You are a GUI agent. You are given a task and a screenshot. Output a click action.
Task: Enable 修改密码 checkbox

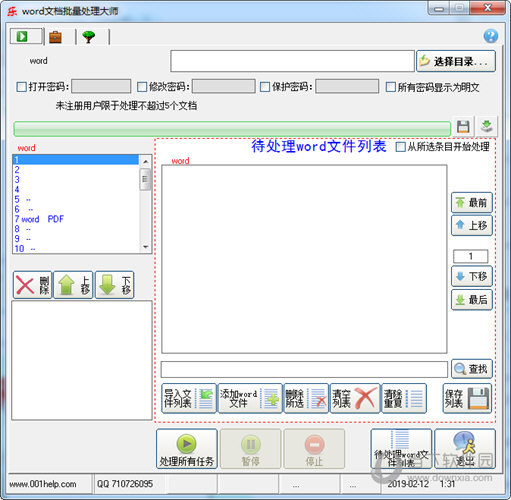click(x=142, y=87)
